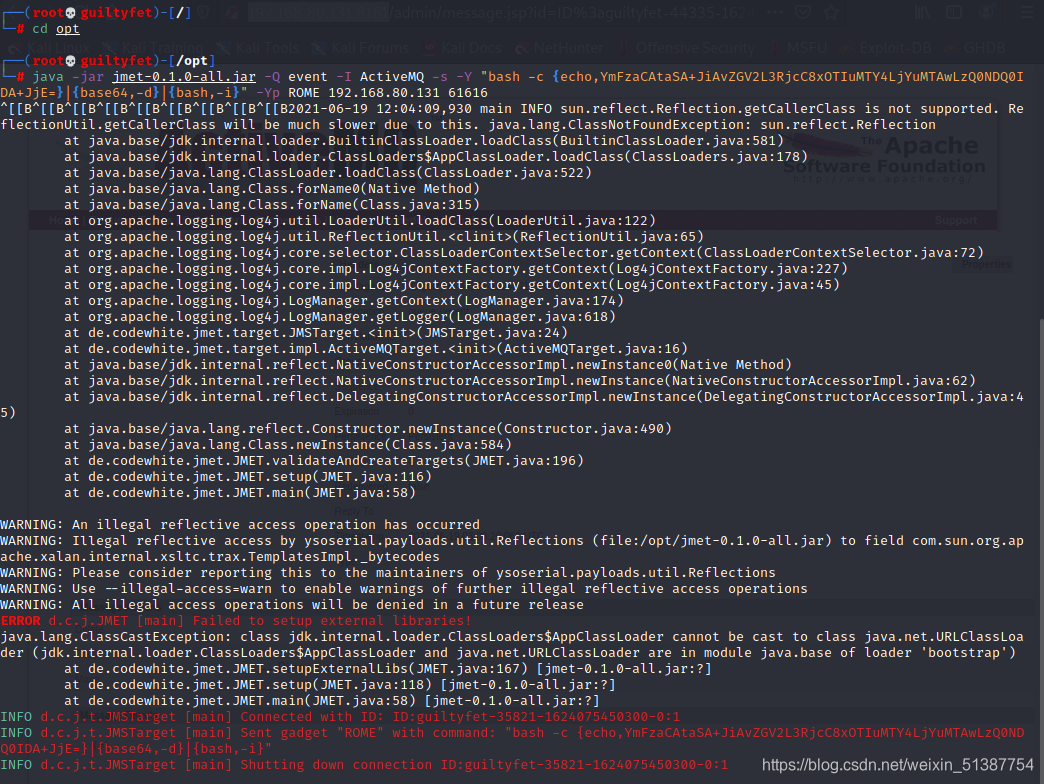1044x784 pixels.
Task: Open GHDB bookmark in background browser
Action: pyautogui.click(x=975, y=48)
